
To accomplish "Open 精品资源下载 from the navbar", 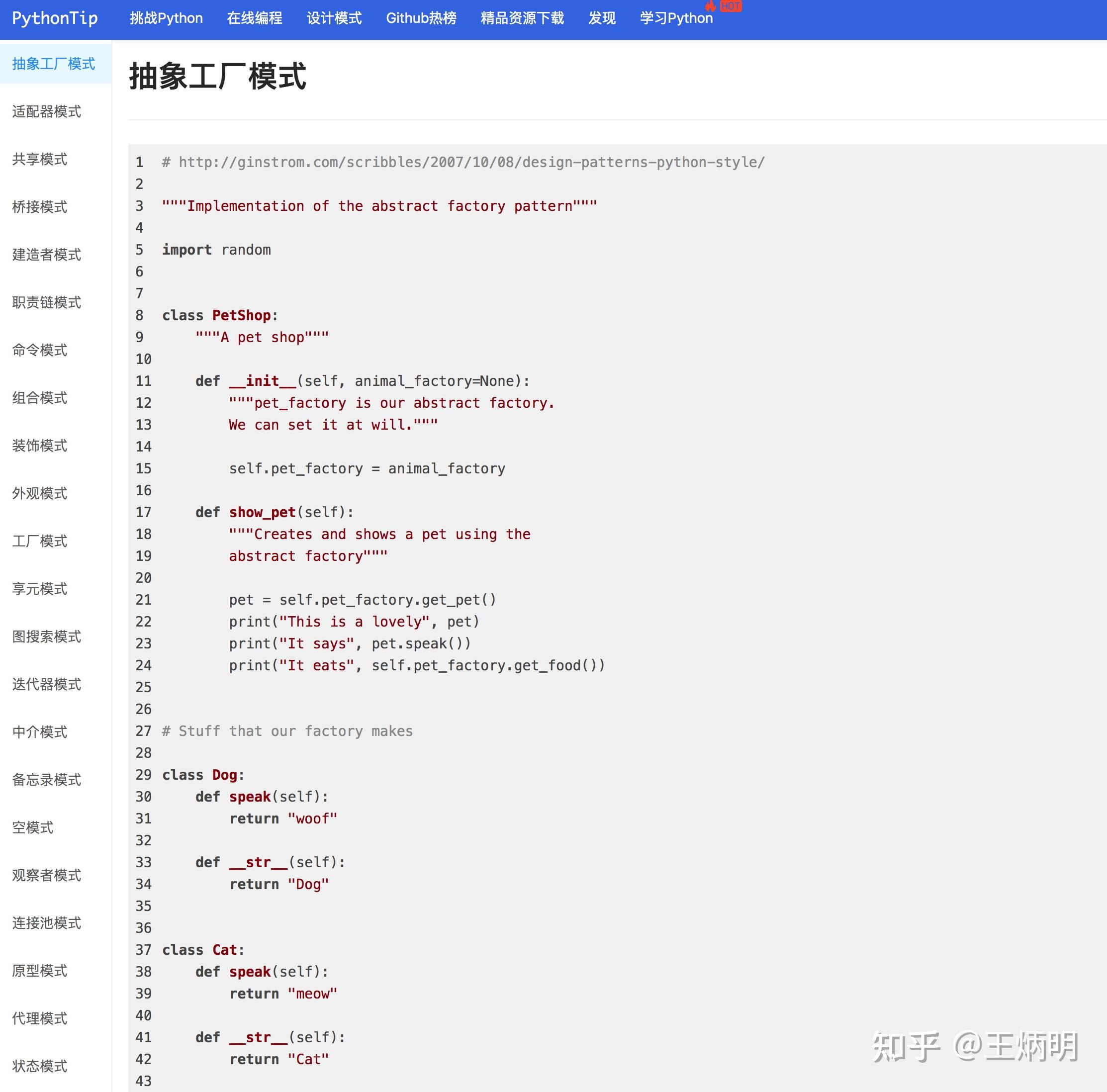I will (522, 19).
